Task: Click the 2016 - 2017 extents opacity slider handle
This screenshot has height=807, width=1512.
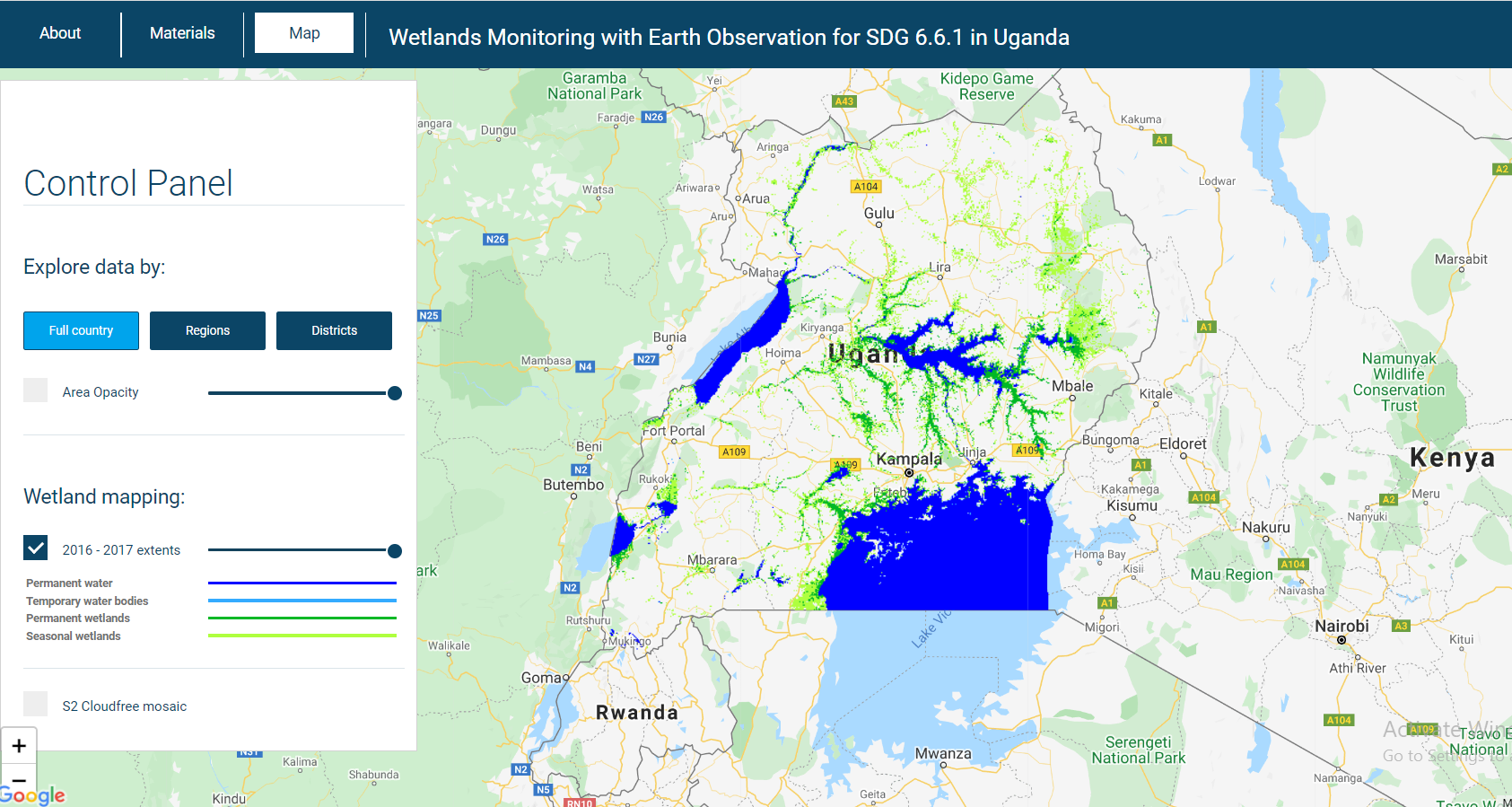Action: 395,551
